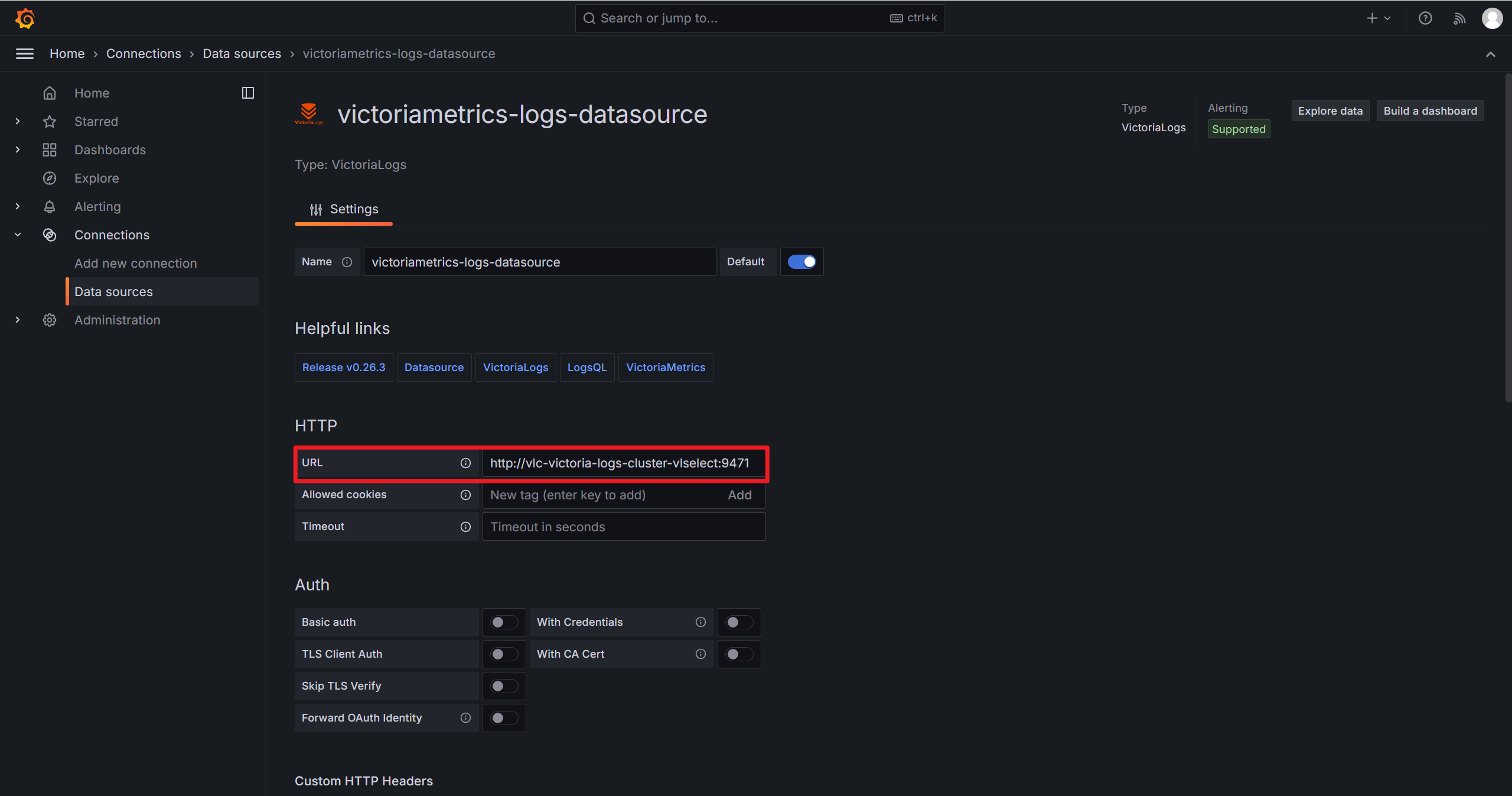Open the VictoriaLogs helpful link
Viewport: 1512px width, 796px height.
coord(516,368)
